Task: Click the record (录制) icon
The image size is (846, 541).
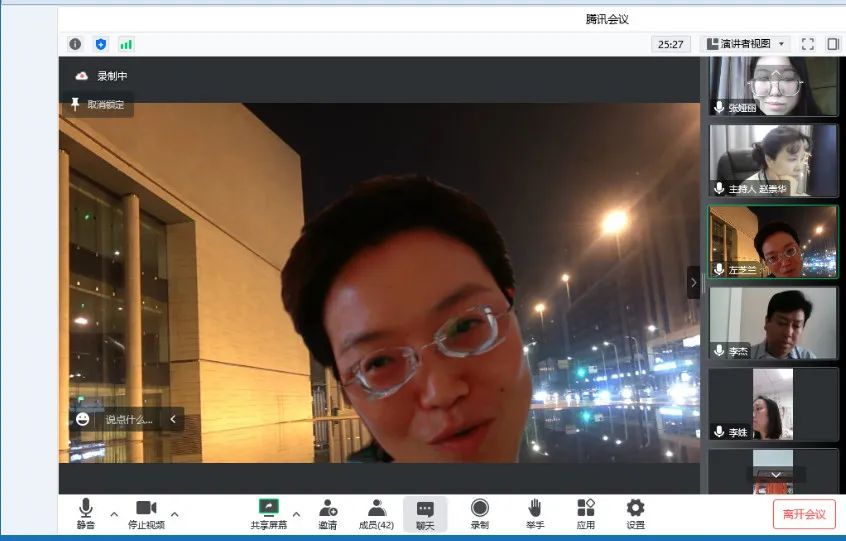Action: point(480,513)
